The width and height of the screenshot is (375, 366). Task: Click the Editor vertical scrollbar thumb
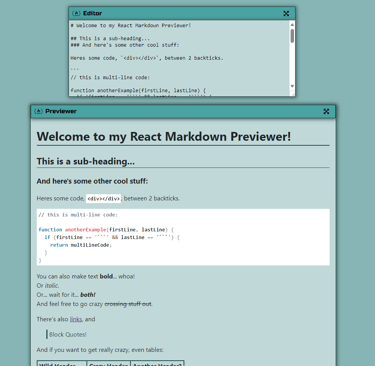(x=292, y=36)
